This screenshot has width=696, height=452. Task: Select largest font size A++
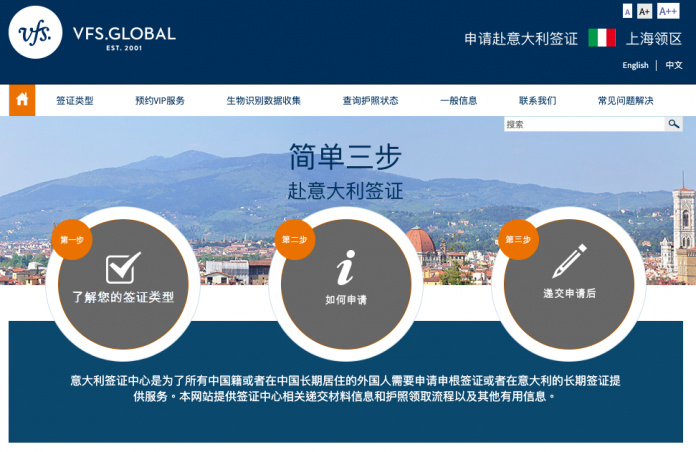coord(668,11)
